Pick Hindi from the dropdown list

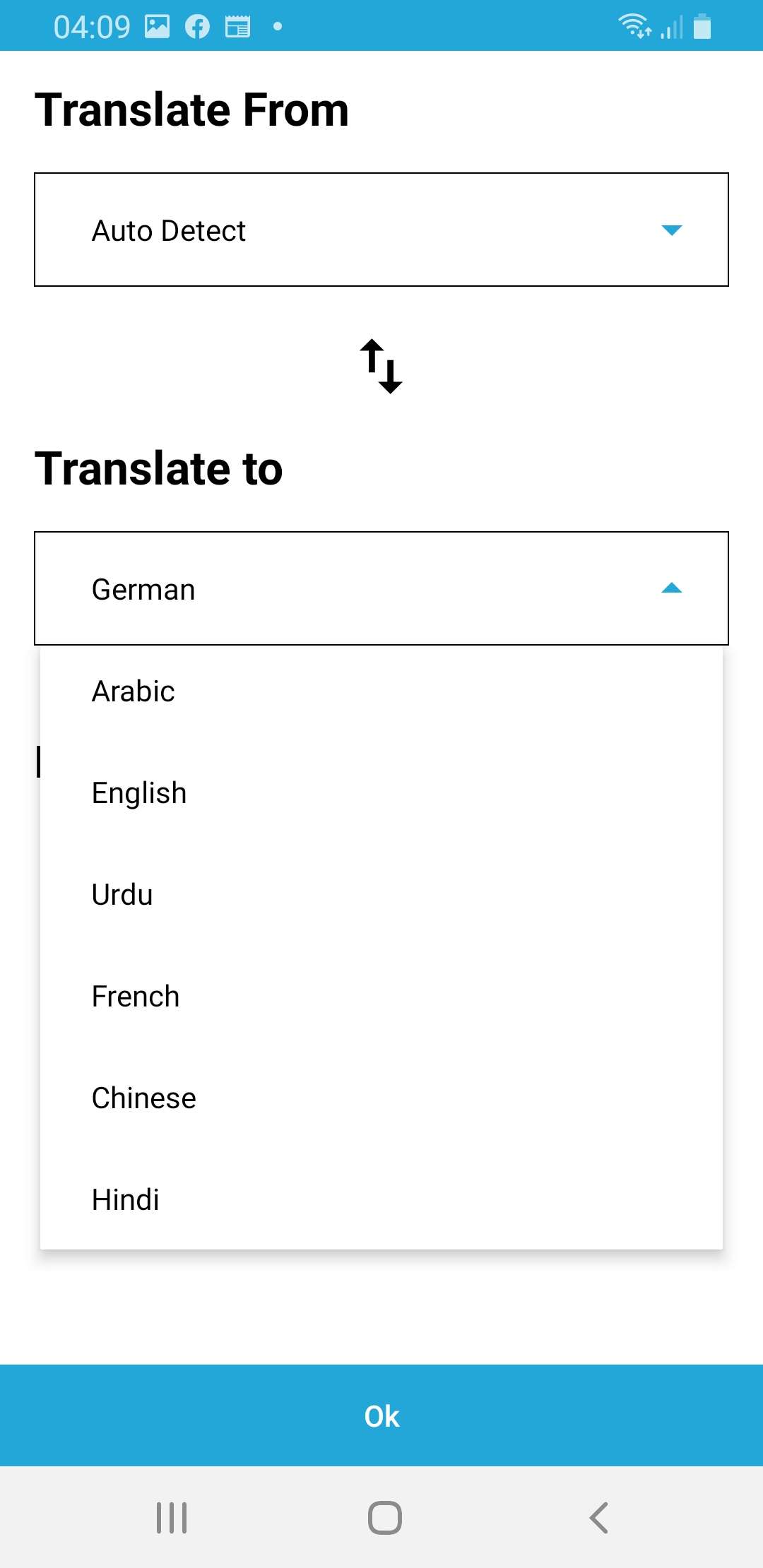pos(381,1199)
